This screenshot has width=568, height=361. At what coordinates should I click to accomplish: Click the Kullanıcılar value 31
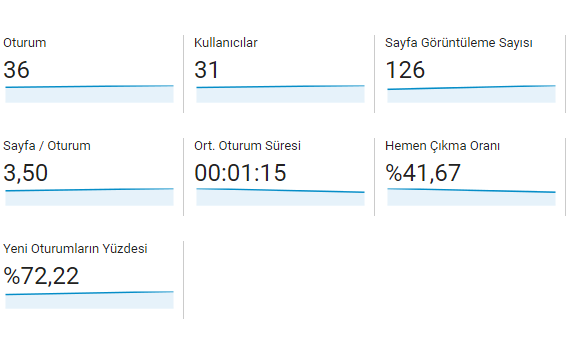[207, 70]
